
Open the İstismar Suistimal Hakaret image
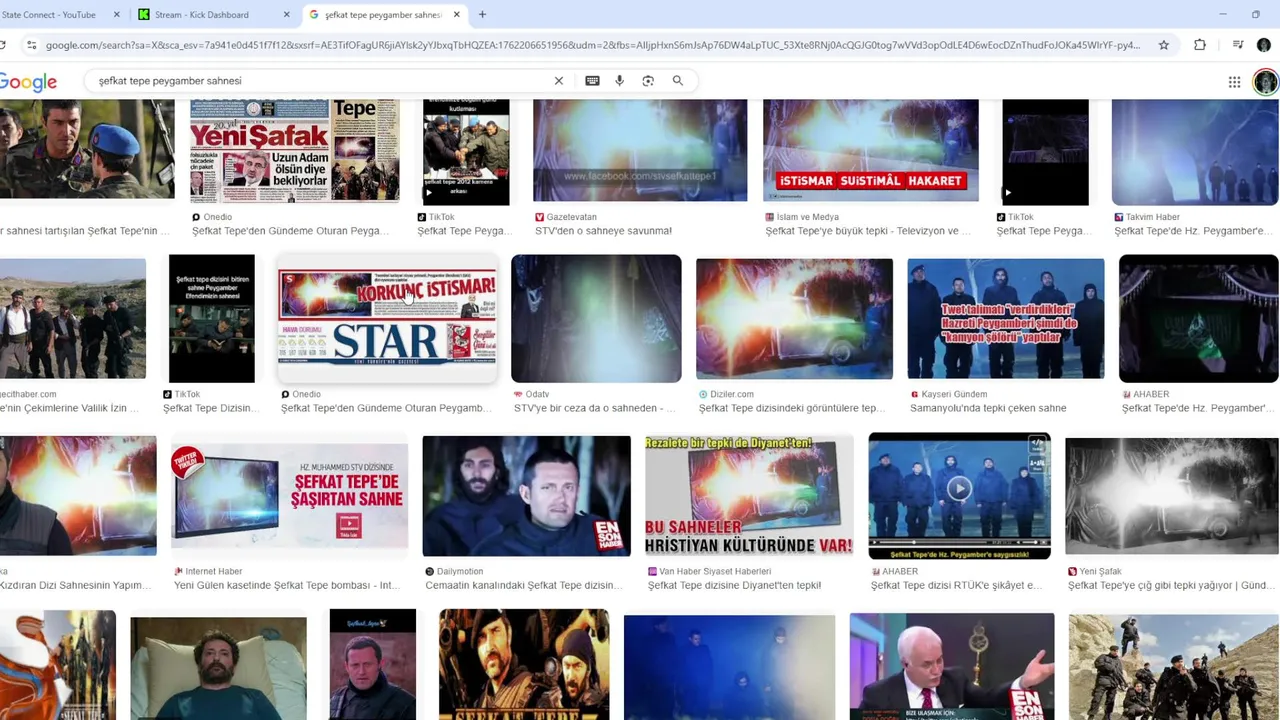click(x=871, y=151)
